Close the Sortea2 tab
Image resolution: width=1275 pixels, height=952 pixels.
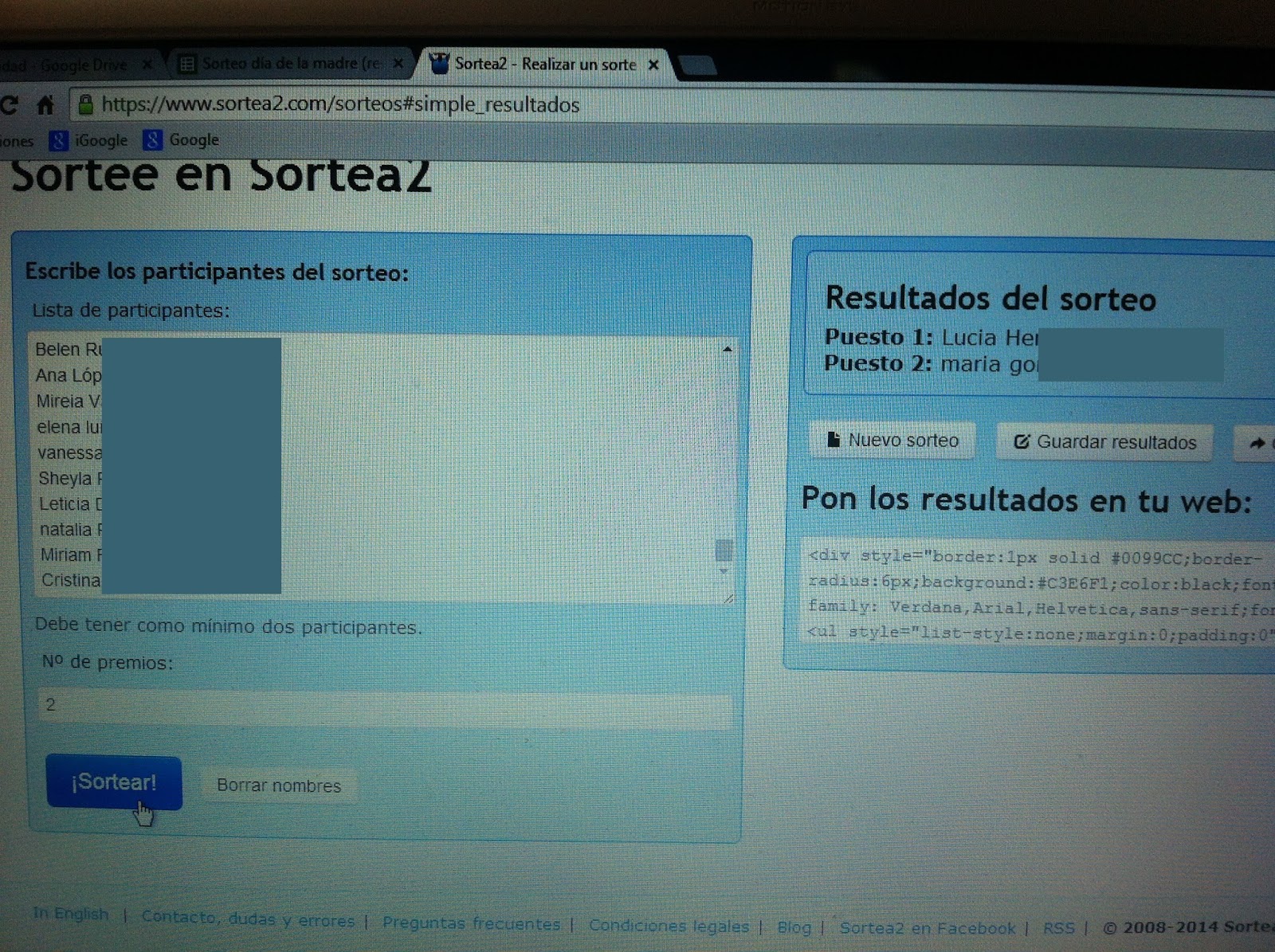(x=653, y=65)
